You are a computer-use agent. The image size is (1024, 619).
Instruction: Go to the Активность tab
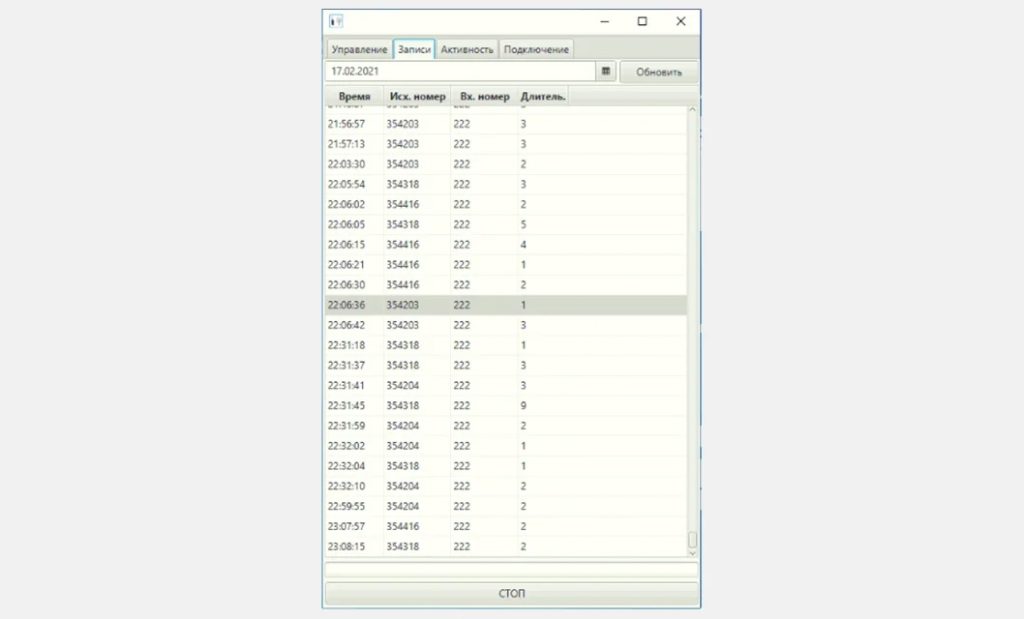pos(467,49)
